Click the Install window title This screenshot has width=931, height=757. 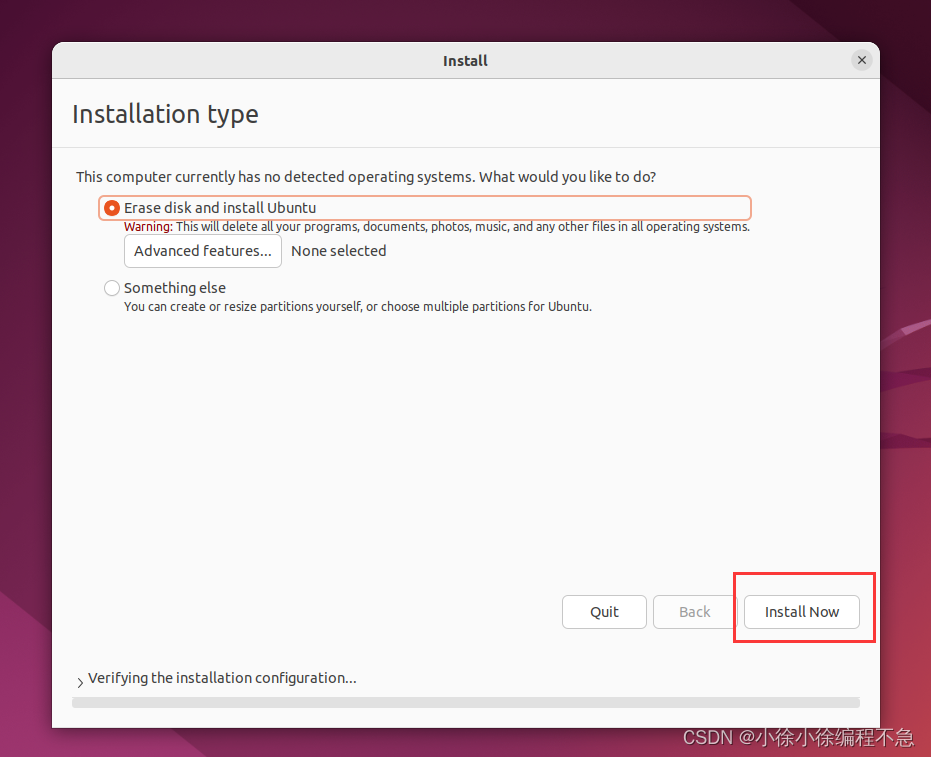[465, 61]
